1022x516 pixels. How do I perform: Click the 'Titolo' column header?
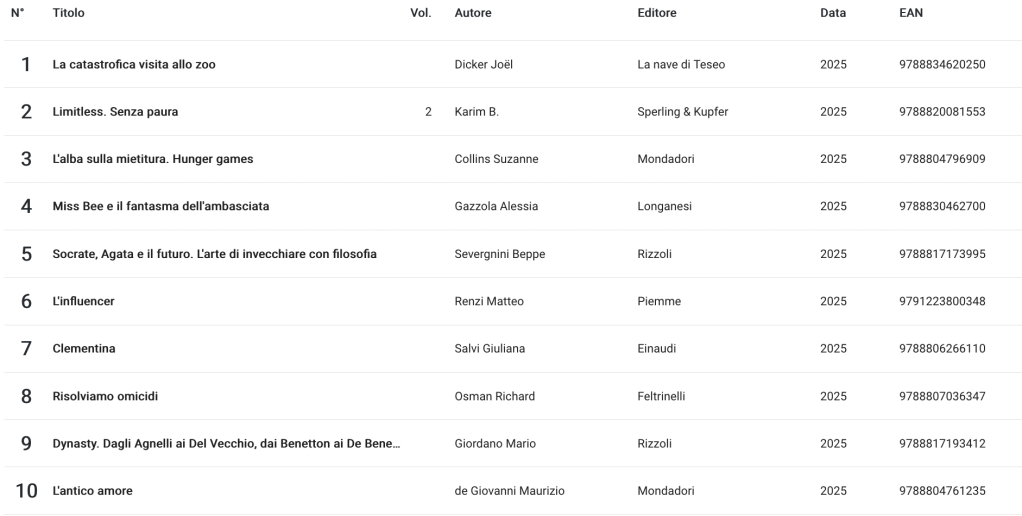coord(69,13)
